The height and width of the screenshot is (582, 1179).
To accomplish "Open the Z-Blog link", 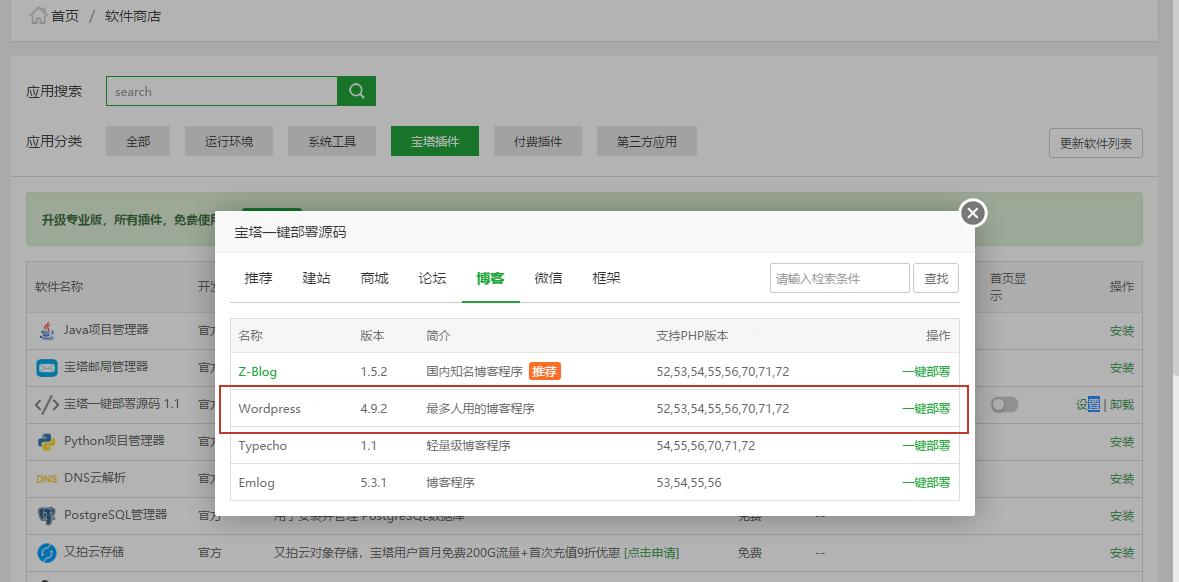I will [x=258, y=372].
